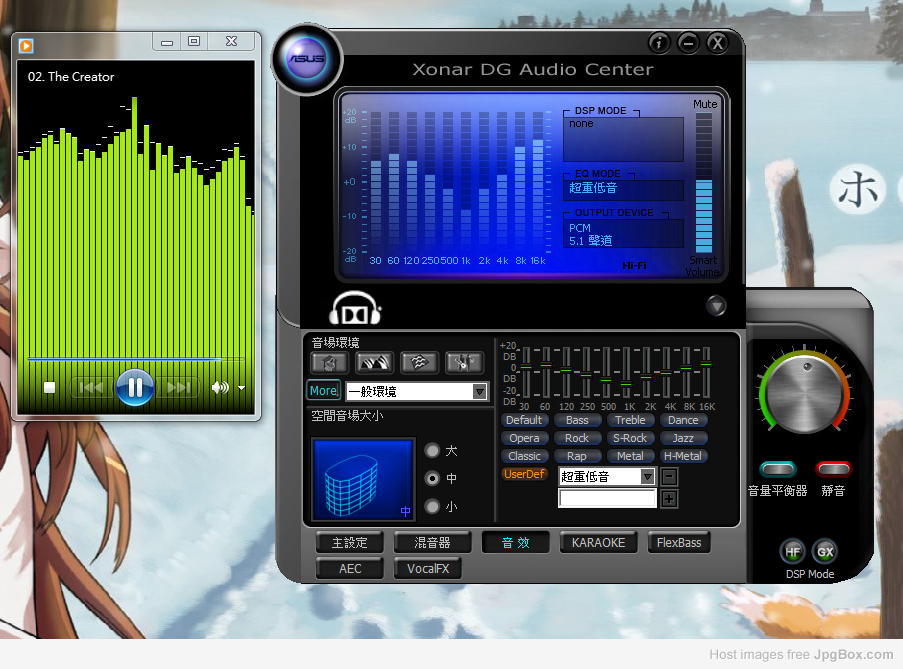Screen dimensions: 903x669
Task: Open the 一般環境 environment dropdown
Action: 479,392
